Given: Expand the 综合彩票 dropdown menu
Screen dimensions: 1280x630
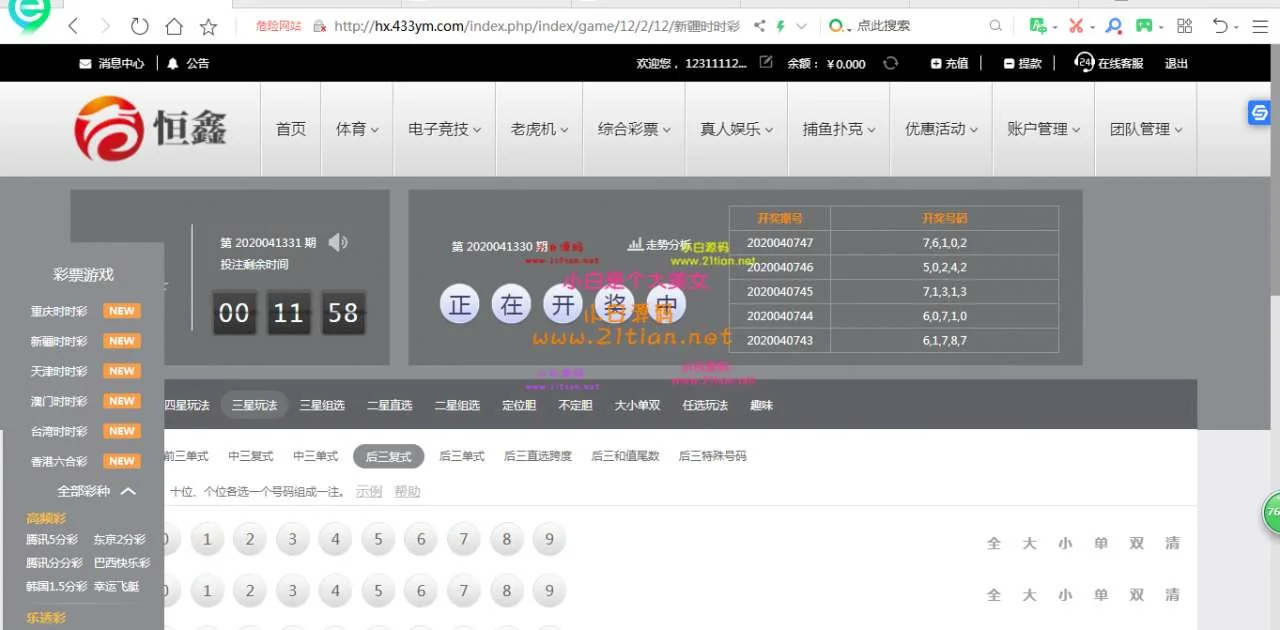Looking at the screenshot, I should 634,129.
